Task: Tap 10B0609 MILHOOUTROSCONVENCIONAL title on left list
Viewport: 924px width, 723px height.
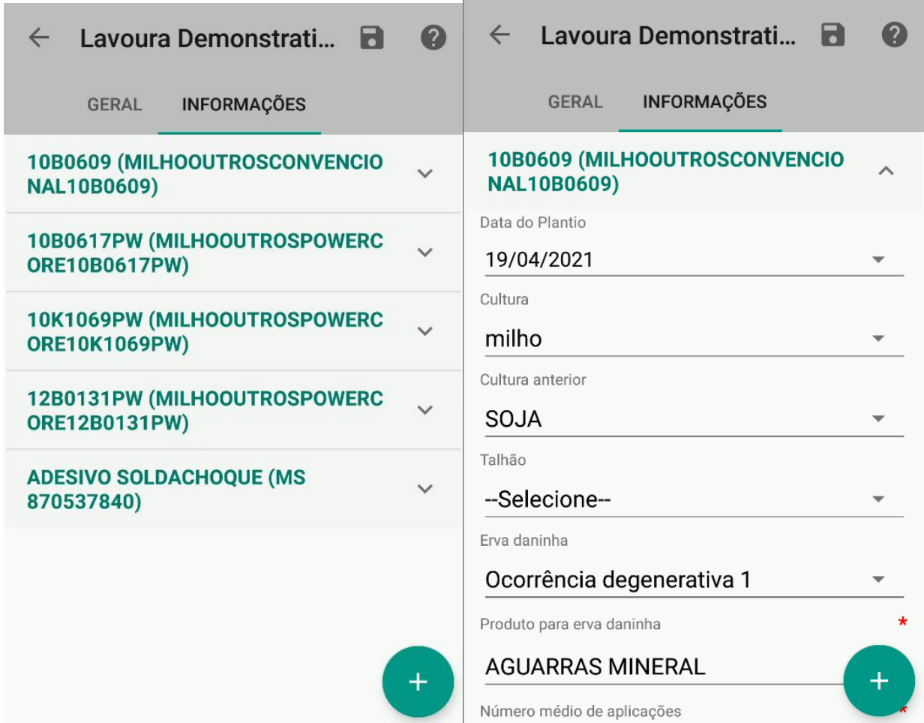Action: tap(205, 174)
